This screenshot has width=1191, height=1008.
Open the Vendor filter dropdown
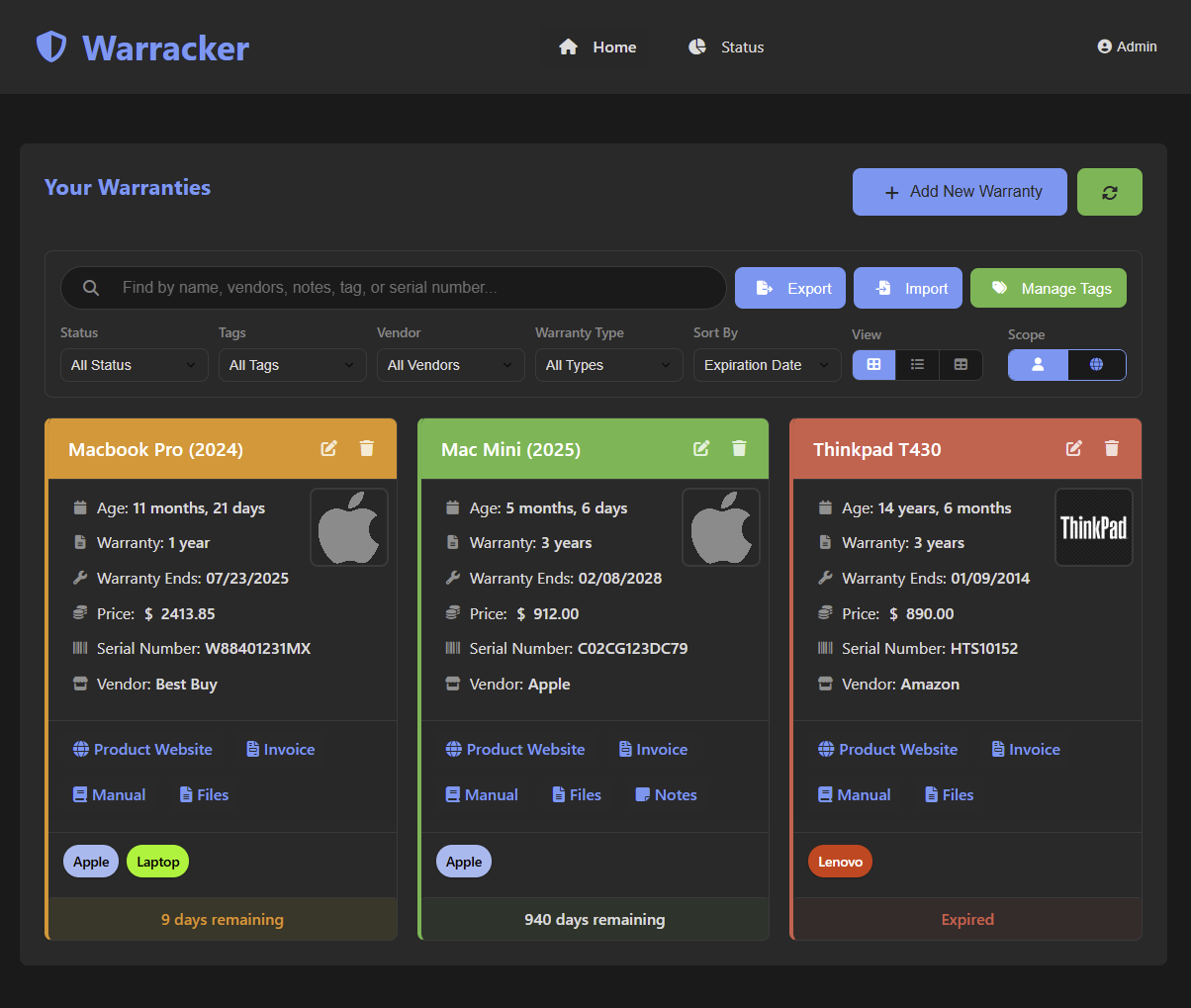click(x=450, y=364)
